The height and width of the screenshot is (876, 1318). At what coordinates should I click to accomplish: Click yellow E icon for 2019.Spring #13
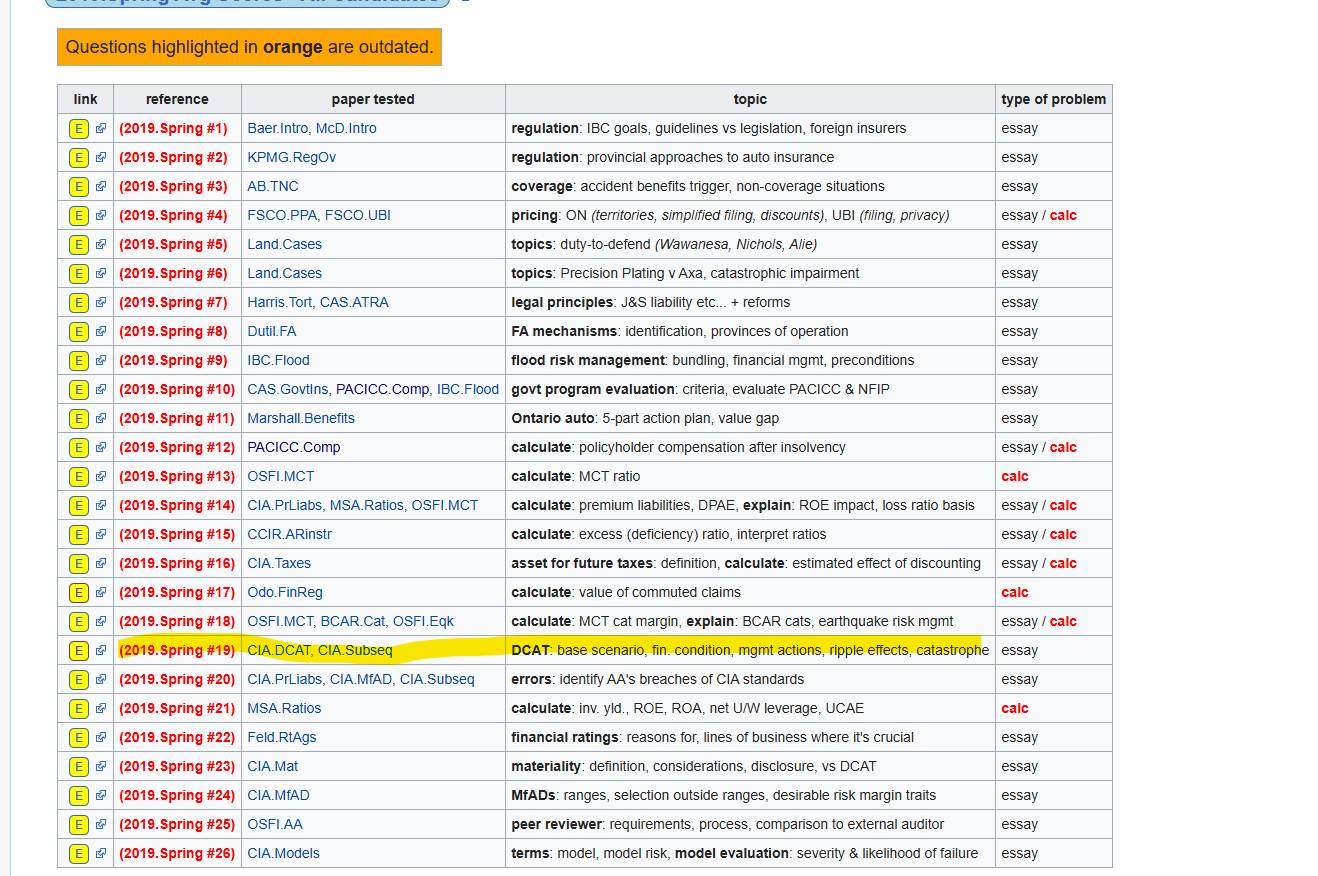(x=79, y=476)
